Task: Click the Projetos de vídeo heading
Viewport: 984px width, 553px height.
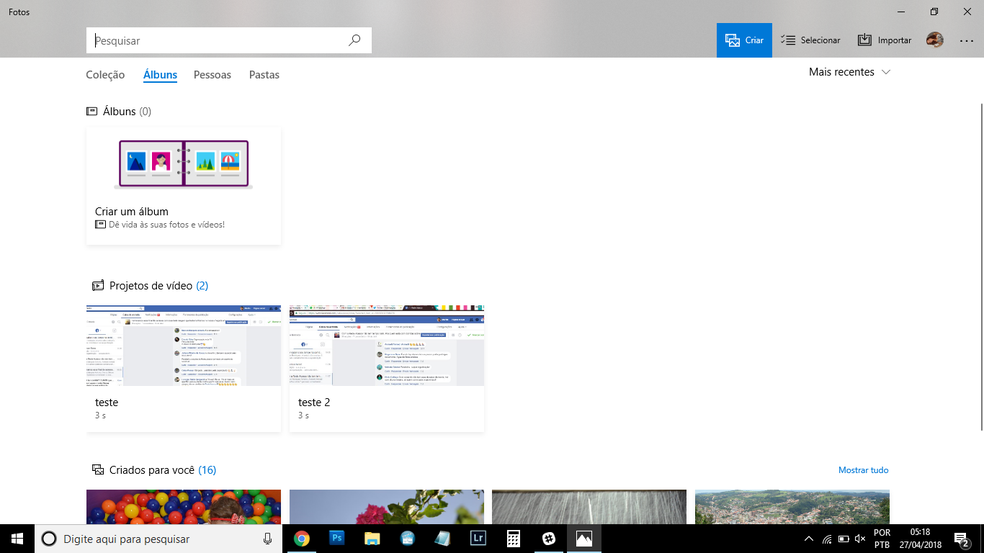Action: tap(150, 286)
